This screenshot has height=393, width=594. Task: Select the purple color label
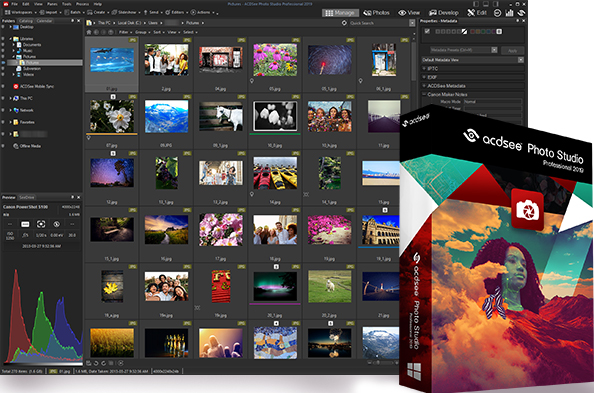494,32
